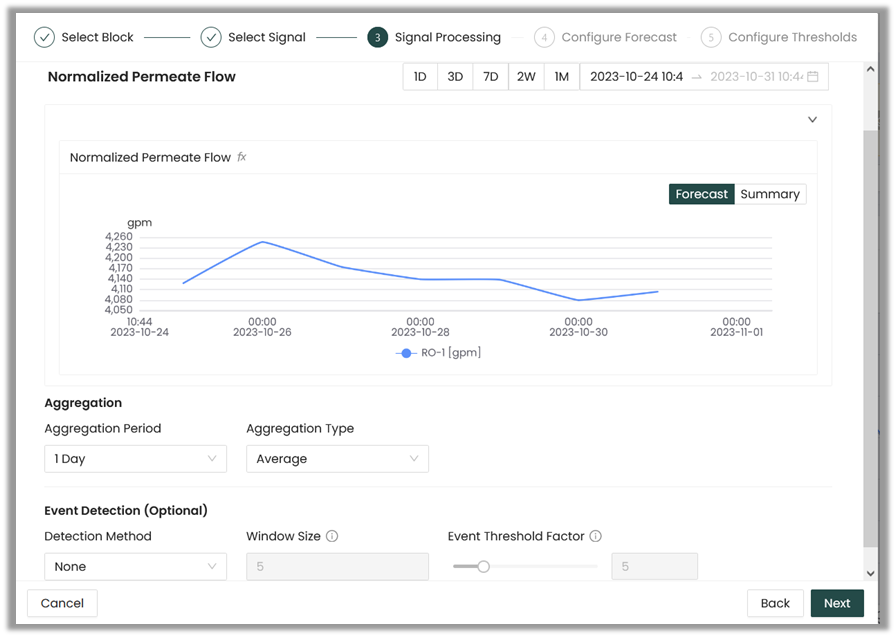896x637 pixels.
Task: Select the Forecast chart view
Action: point(701,194)
